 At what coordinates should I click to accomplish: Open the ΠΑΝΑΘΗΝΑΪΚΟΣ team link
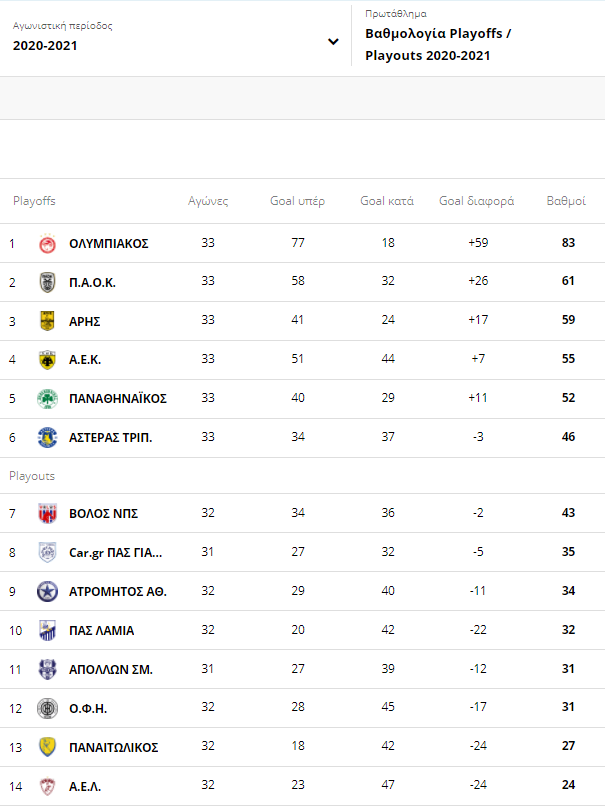point(118,399)
